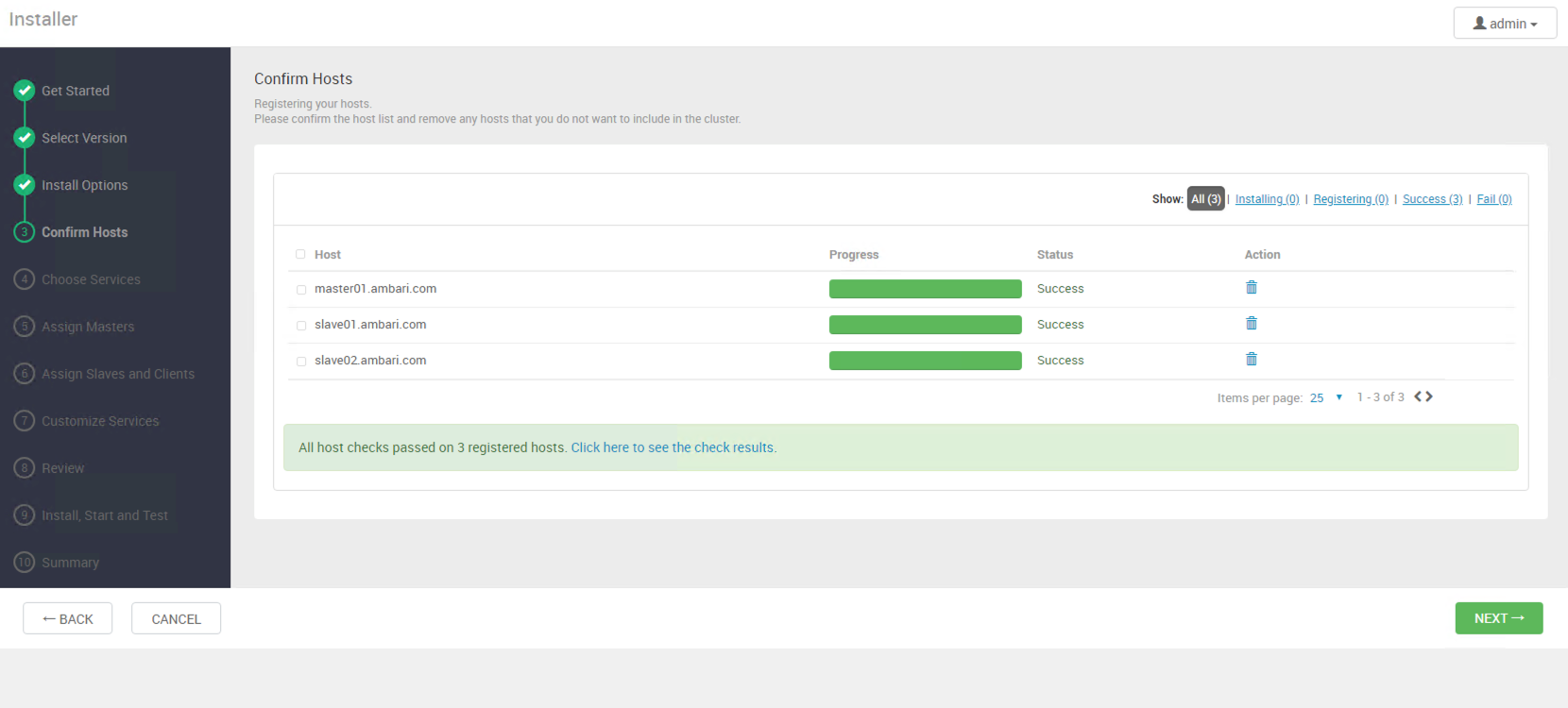Remove slave01.ambari.com with the trash icon

tap(1251, 324)
